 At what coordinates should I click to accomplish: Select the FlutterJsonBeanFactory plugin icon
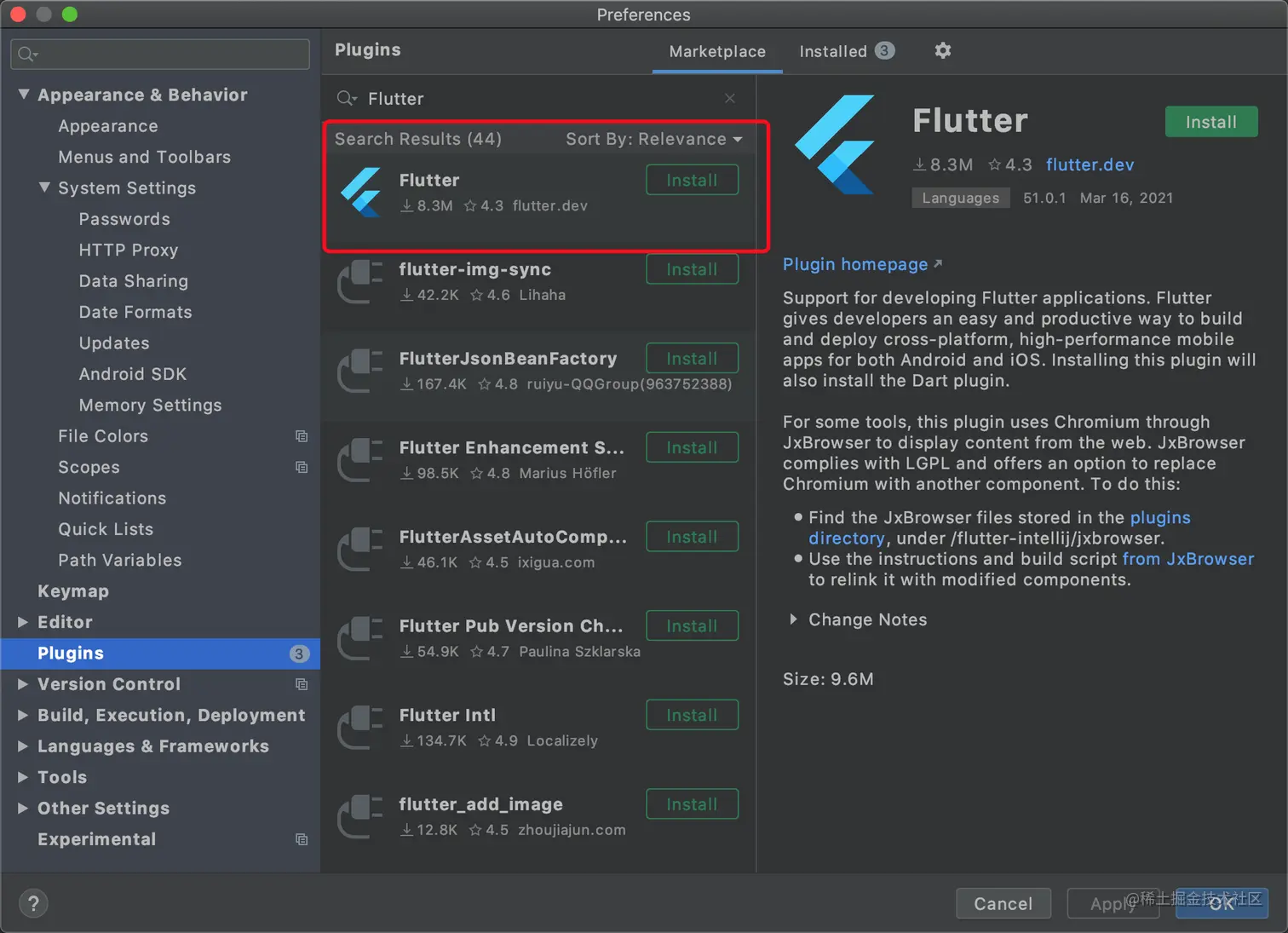click(360, 371)
